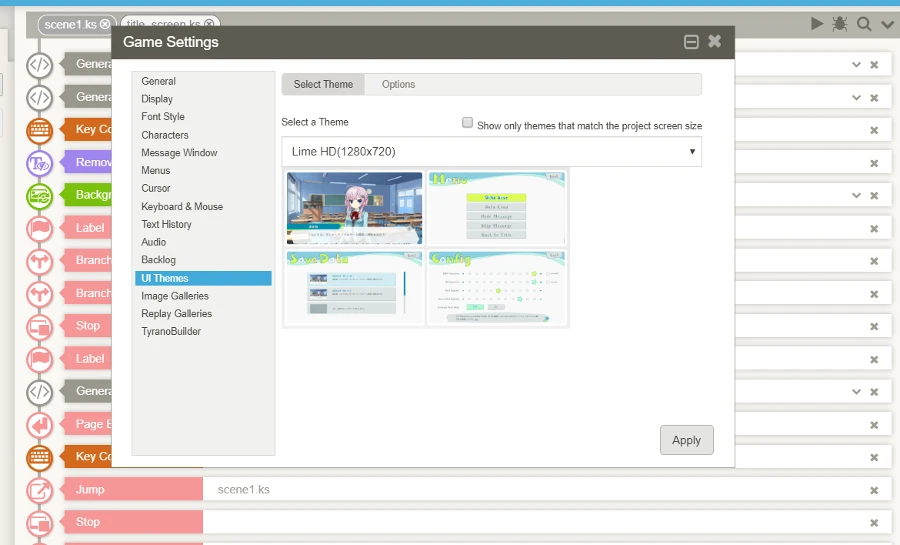
Task: Enable show only matching screen size themes
Action: [467, 123]
